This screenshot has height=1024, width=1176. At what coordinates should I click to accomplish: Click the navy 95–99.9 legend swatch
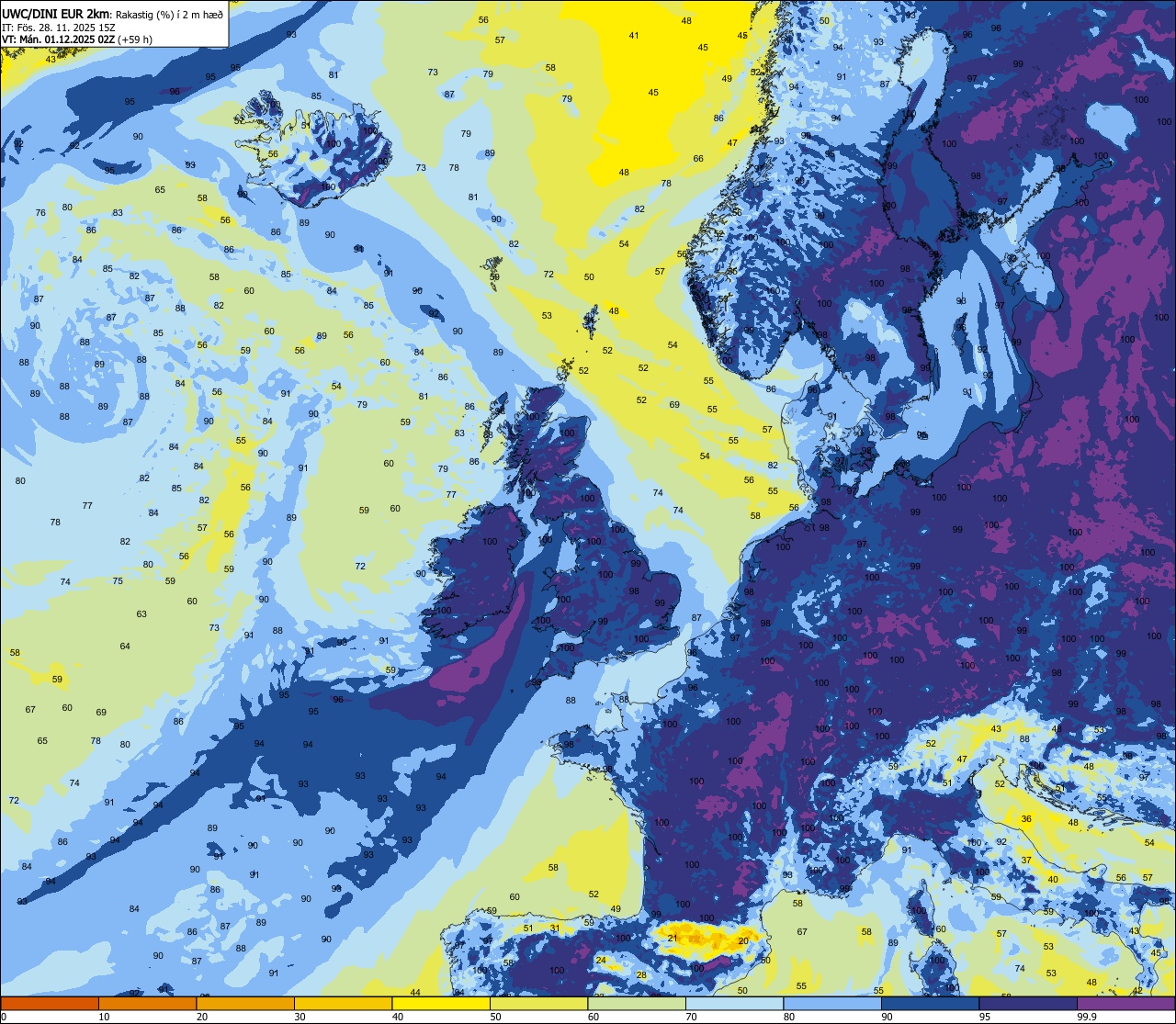(x=1028, y=1004)
